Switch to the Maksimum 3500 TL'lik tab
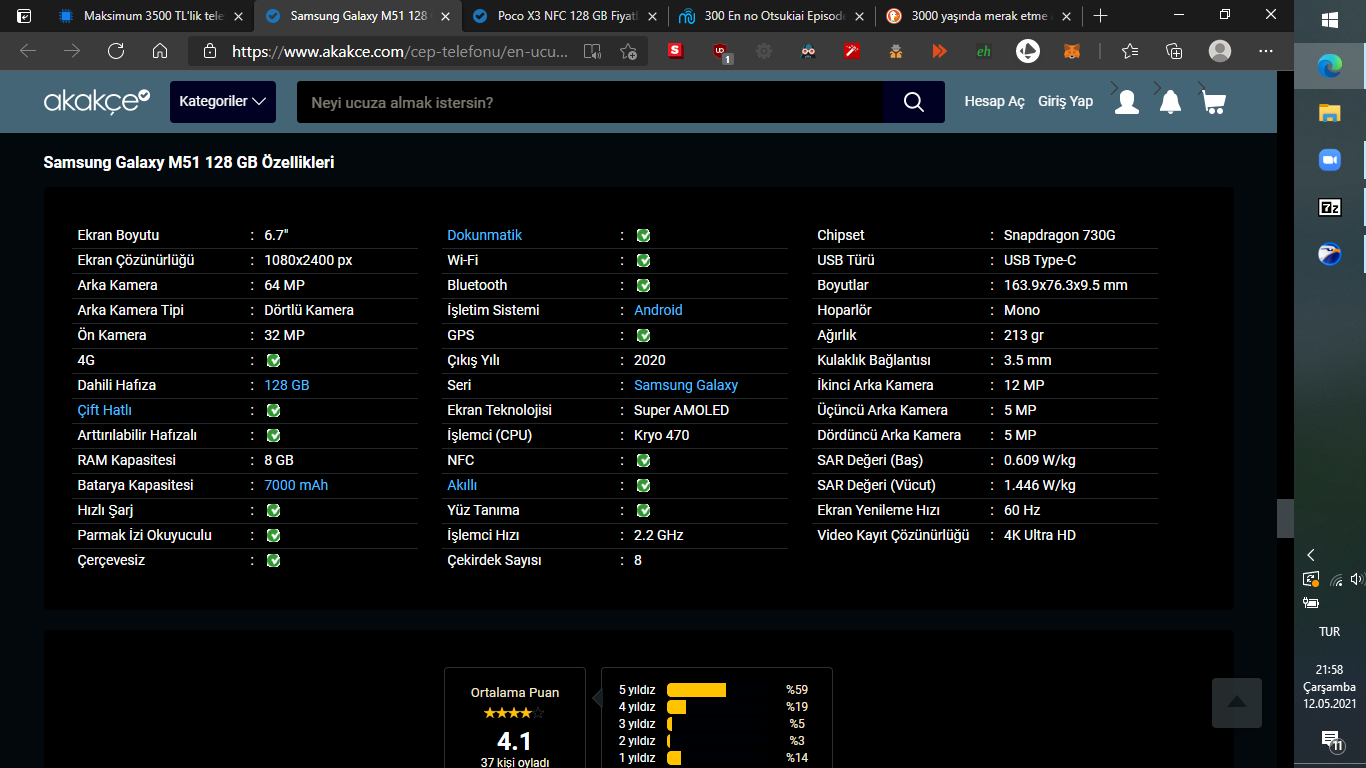The height and width of the screenshot is (768, 1366). click(150, 16)
